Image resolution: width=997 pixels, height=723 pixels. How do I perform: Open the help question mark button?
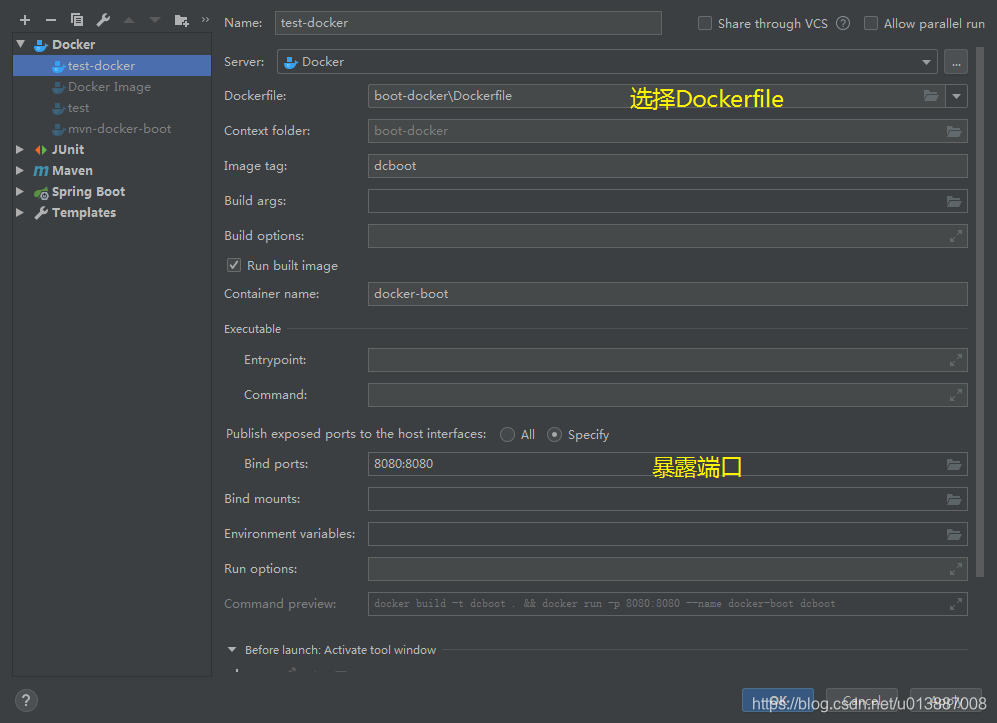[25, 701]
